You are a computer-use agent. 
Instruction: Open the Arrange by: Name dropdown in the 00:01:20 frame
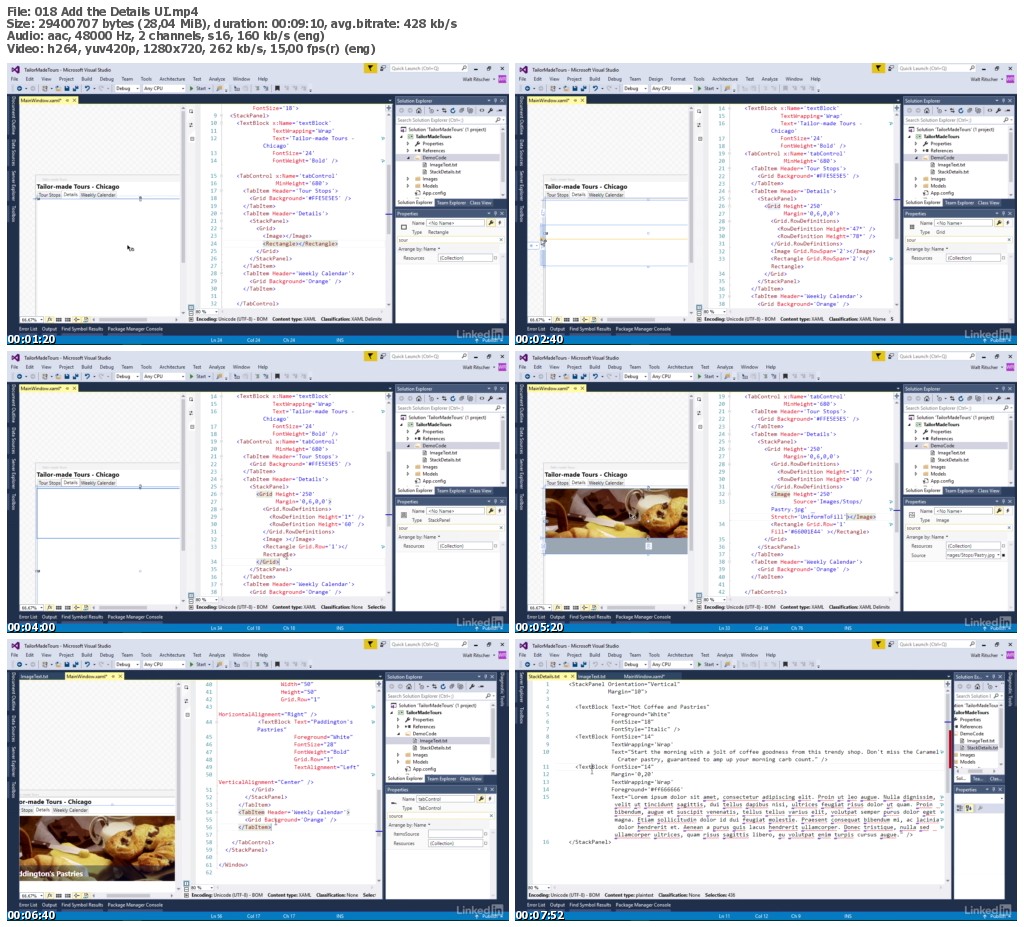click(419, 249)
